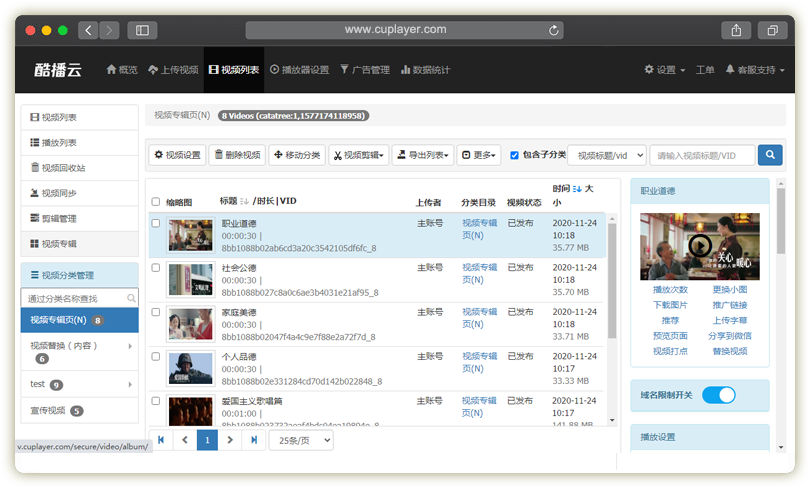Toggle the Safari sidebar icon
Screen dimensions: 810x488
coord(142,30)
